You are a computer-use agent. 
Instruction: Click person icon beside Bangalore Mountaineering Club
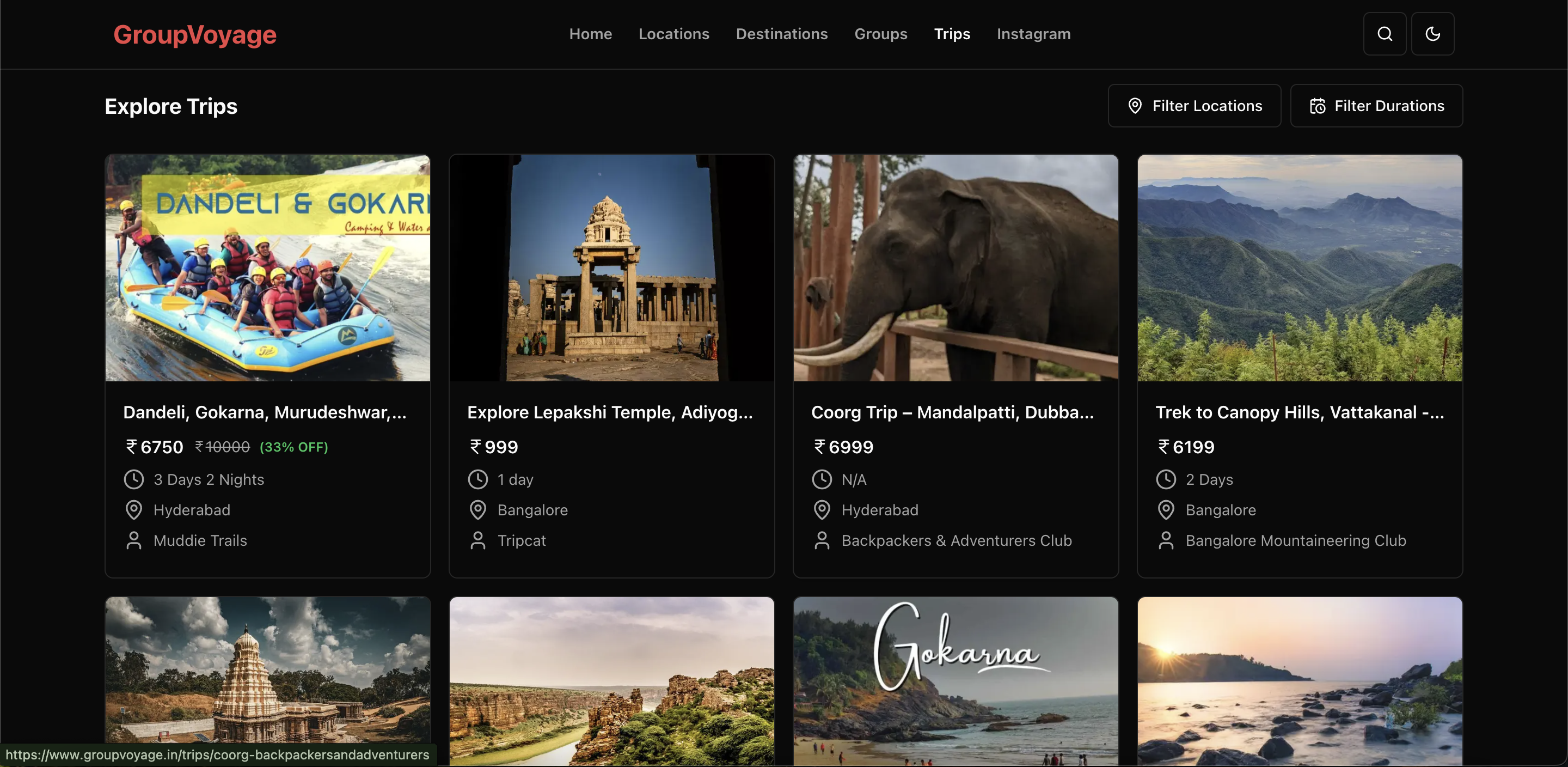[1166, 540]
